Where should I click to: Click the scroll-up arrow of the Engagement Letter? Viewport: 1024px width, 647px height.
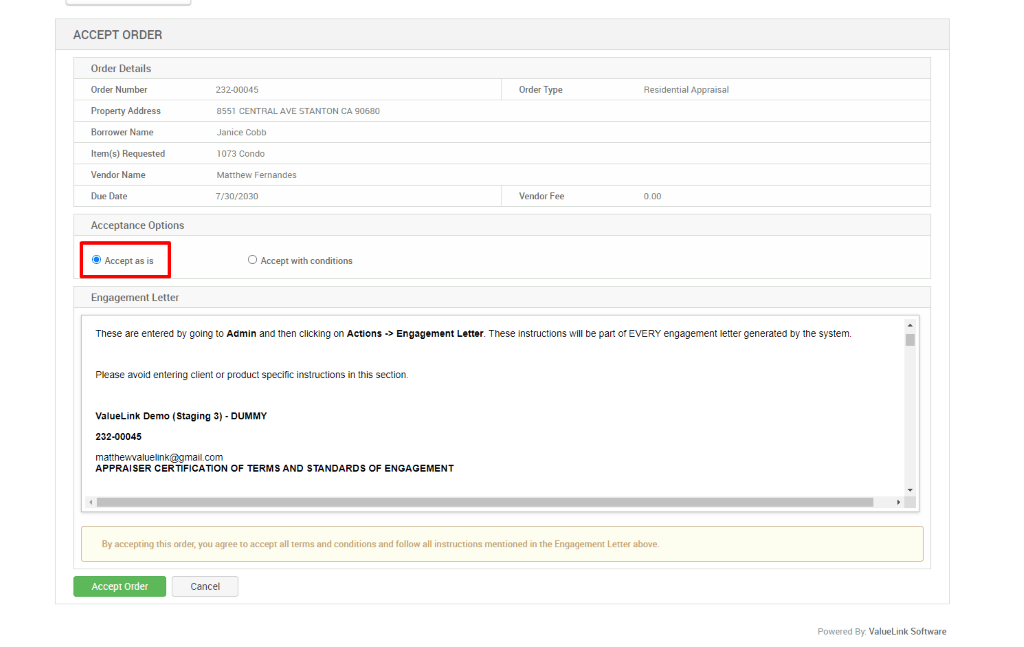coord(909,323)
